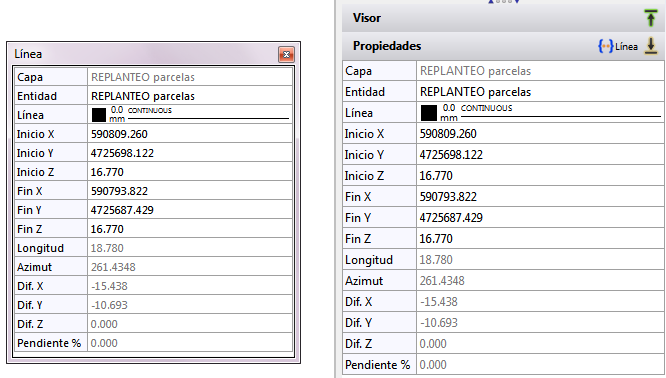This screenshot has height=378, width=666.
Task: Close the Línea dialog window
Action: coord(286,54)
